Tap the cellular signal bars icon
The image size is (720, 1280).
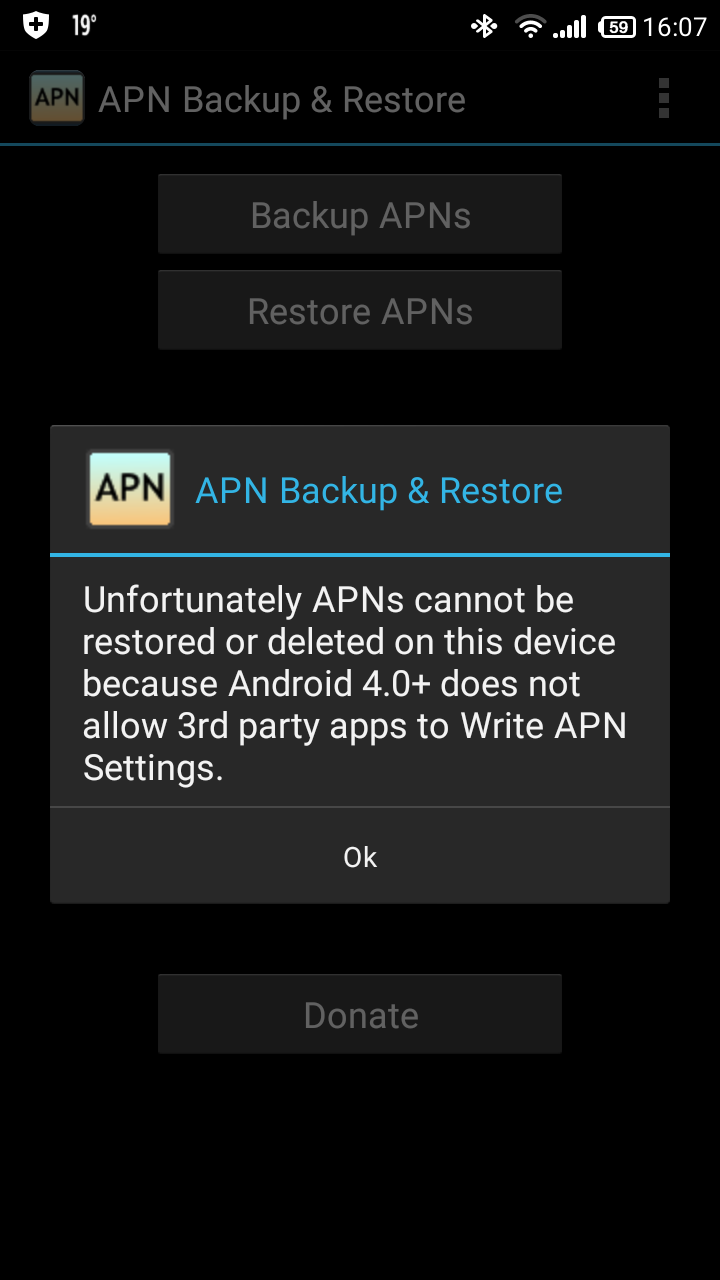[570, 27]
